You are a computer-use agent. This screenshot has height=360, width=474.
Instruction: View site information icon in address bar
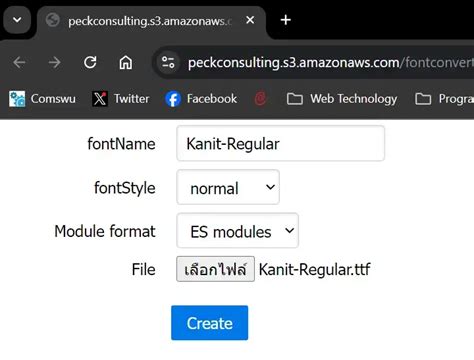(168, 62)
